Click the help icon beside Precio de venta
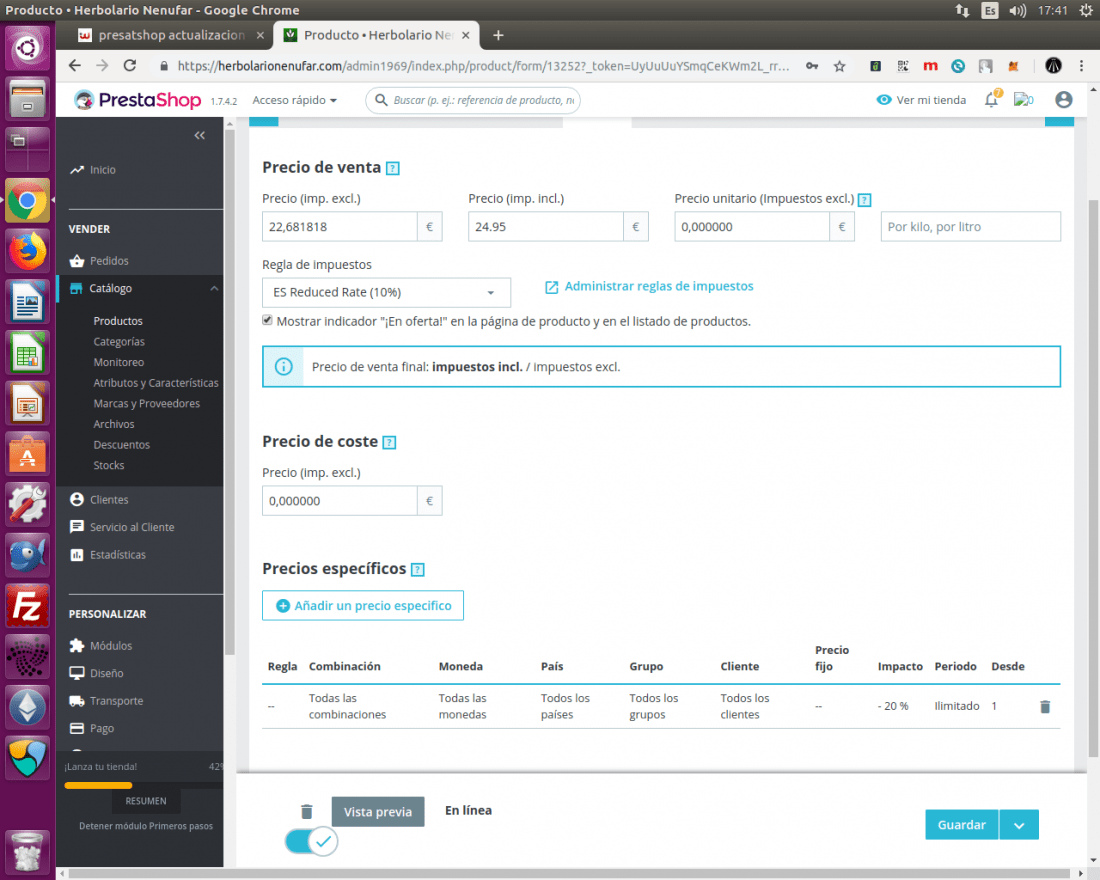The image size is (1100, 880). coord(393,168)
